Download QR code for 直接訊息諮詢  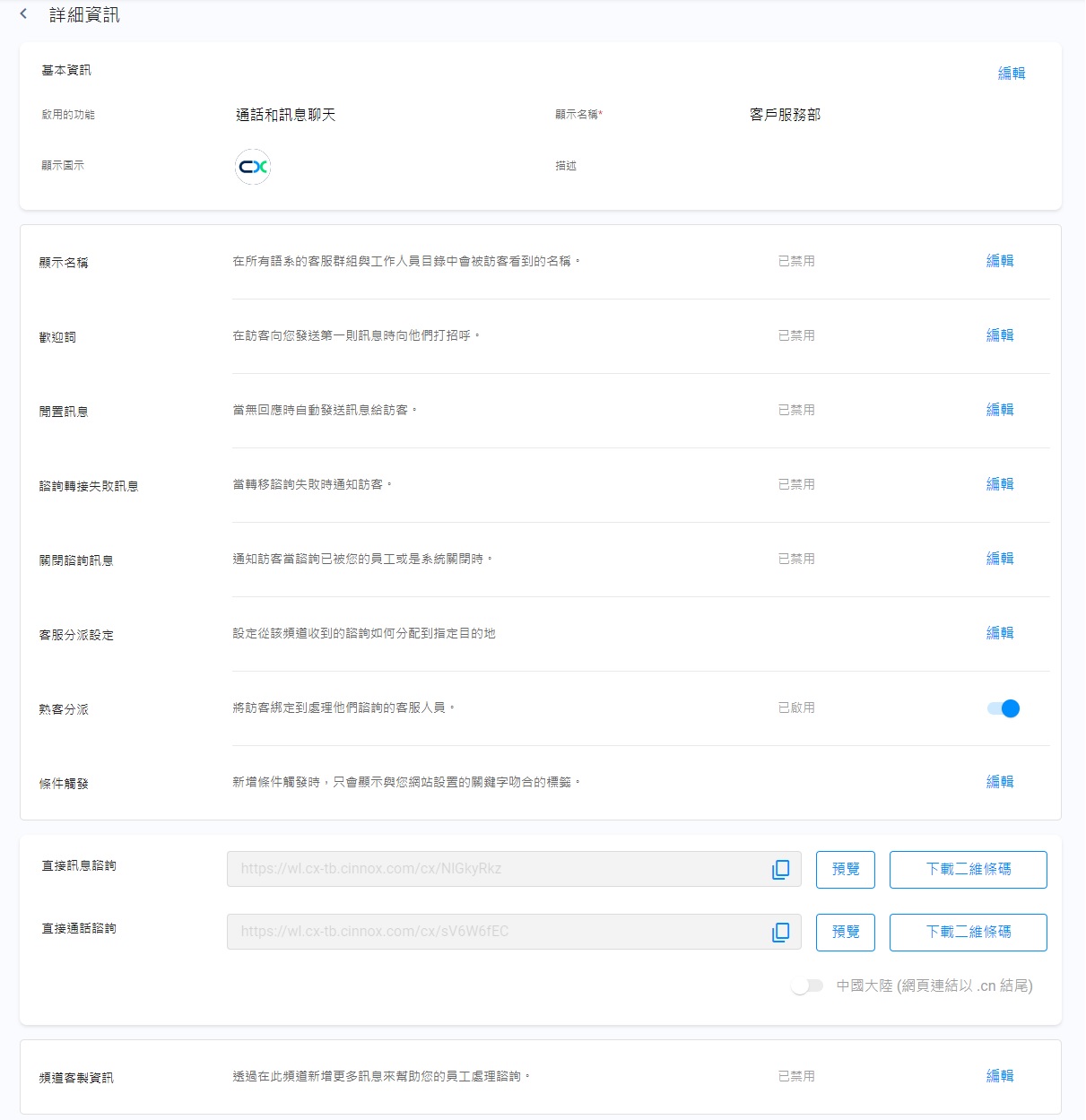[x=969, y=870]
